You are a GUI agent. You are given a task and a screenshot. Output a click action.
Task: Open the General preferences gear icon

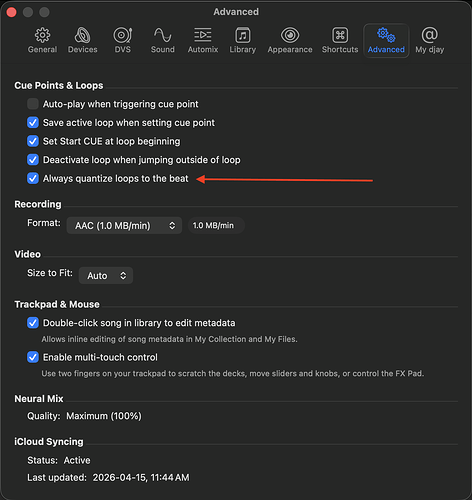click(x=42, y=35)
